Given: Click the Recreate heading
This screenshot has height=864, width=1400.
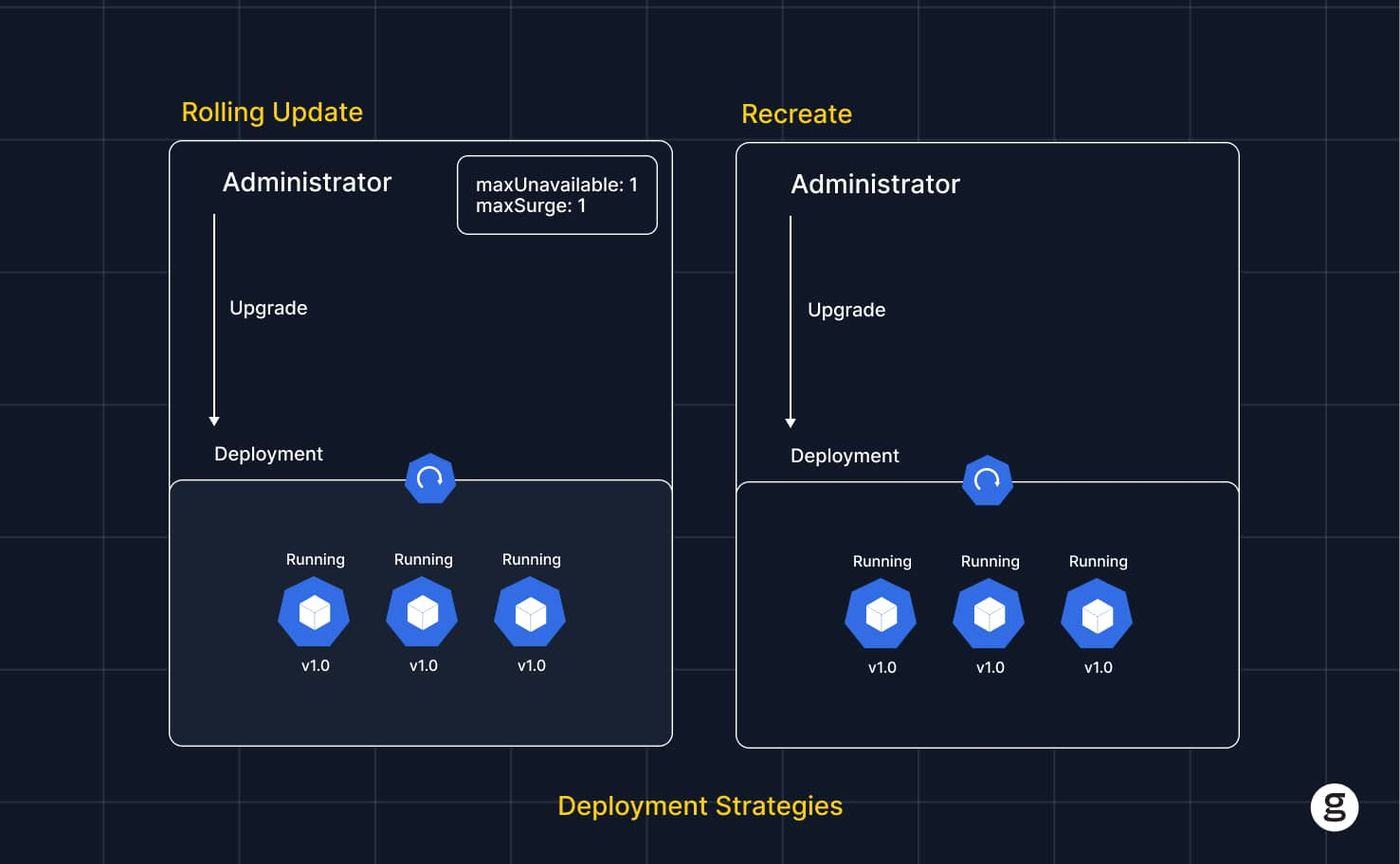Looking at the screenshot, I should point(796,114).
